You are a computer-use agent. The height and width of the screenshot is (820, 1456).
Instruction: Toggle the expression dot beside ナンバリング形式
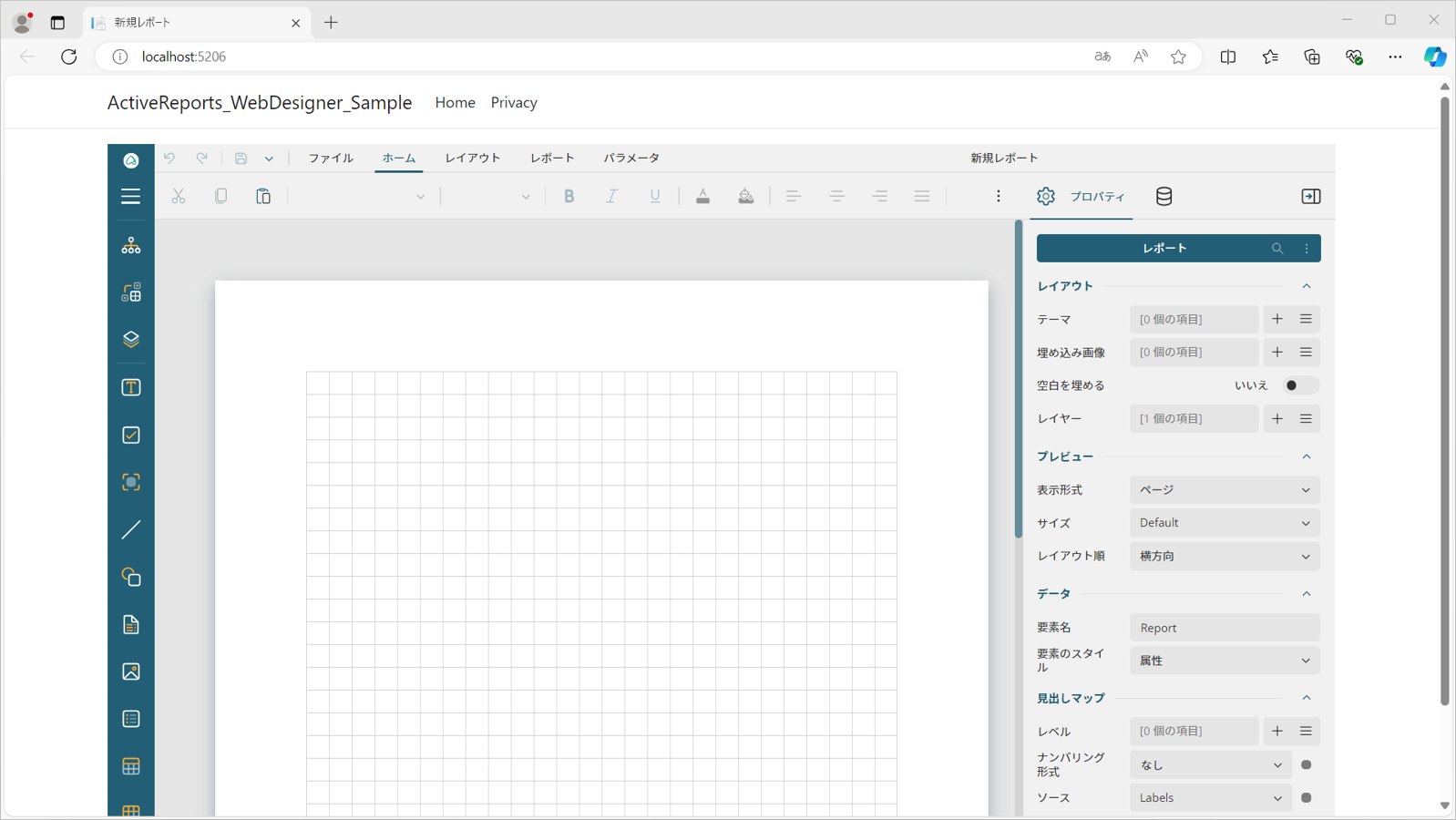[x=1307, y=764]
